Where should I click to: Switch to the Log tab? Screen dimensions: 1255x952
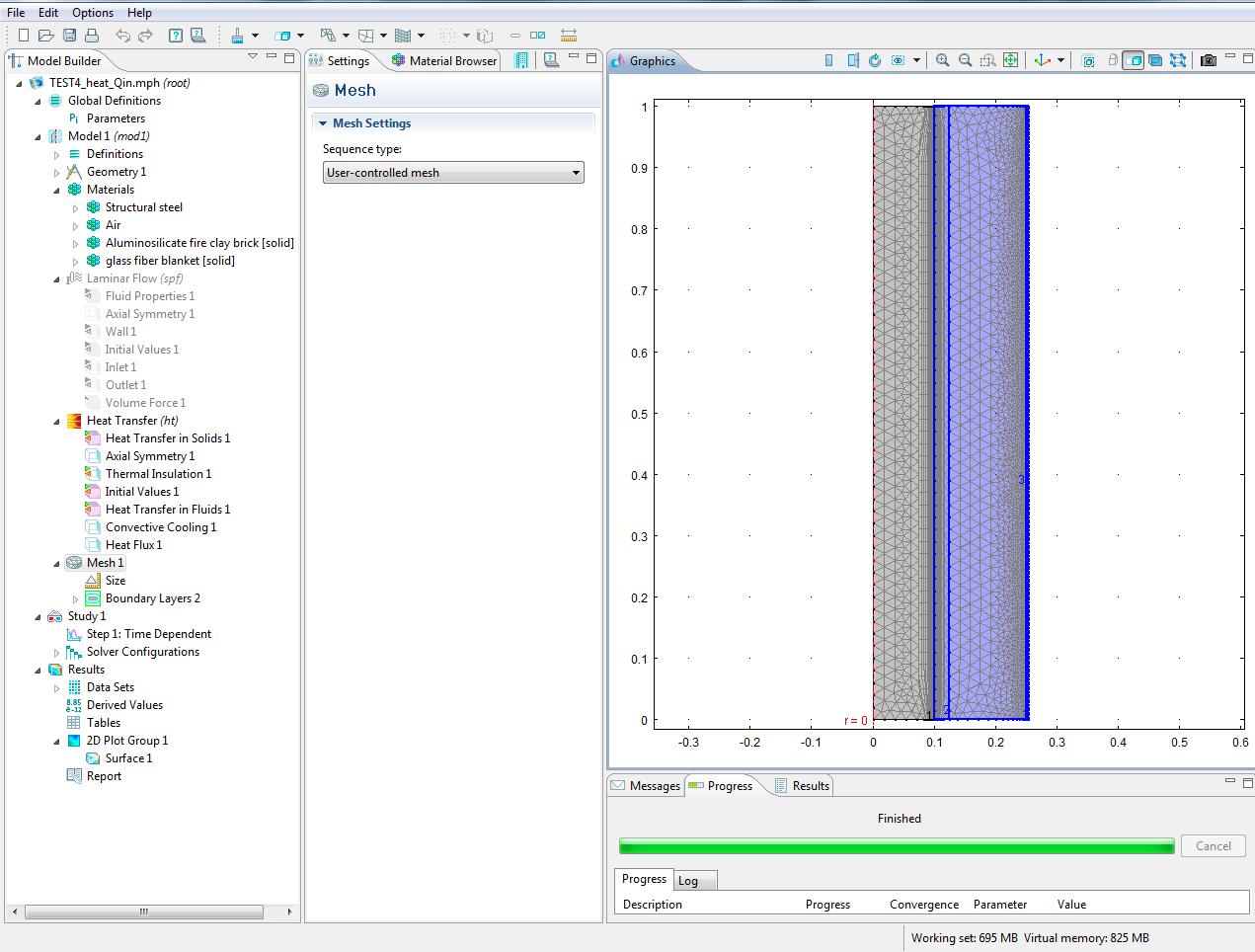point(688,881)
